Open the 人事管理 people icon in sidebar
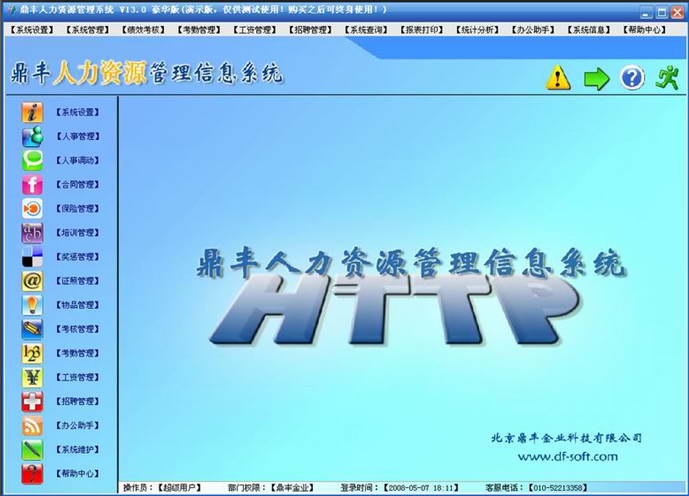689x496 pixels. (33, 136)
